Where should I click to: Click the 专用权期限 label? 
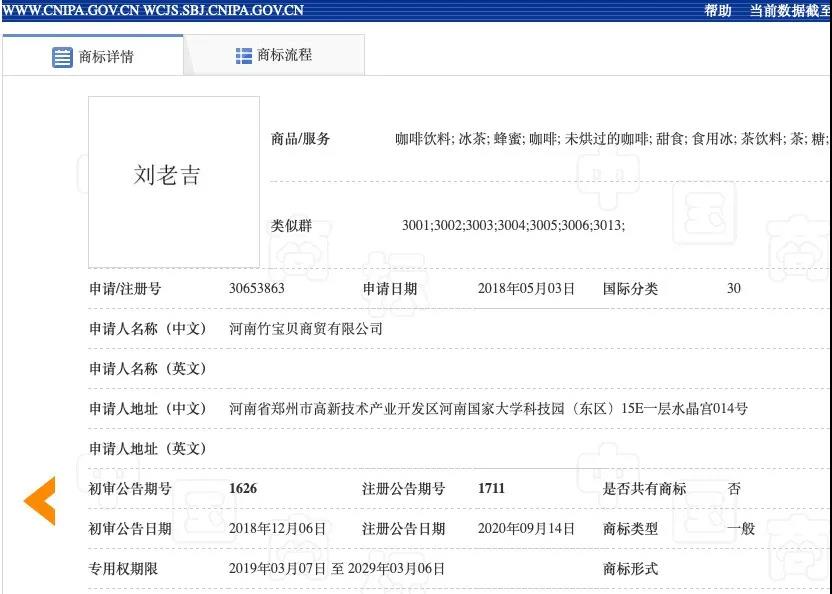pos(123,569)
